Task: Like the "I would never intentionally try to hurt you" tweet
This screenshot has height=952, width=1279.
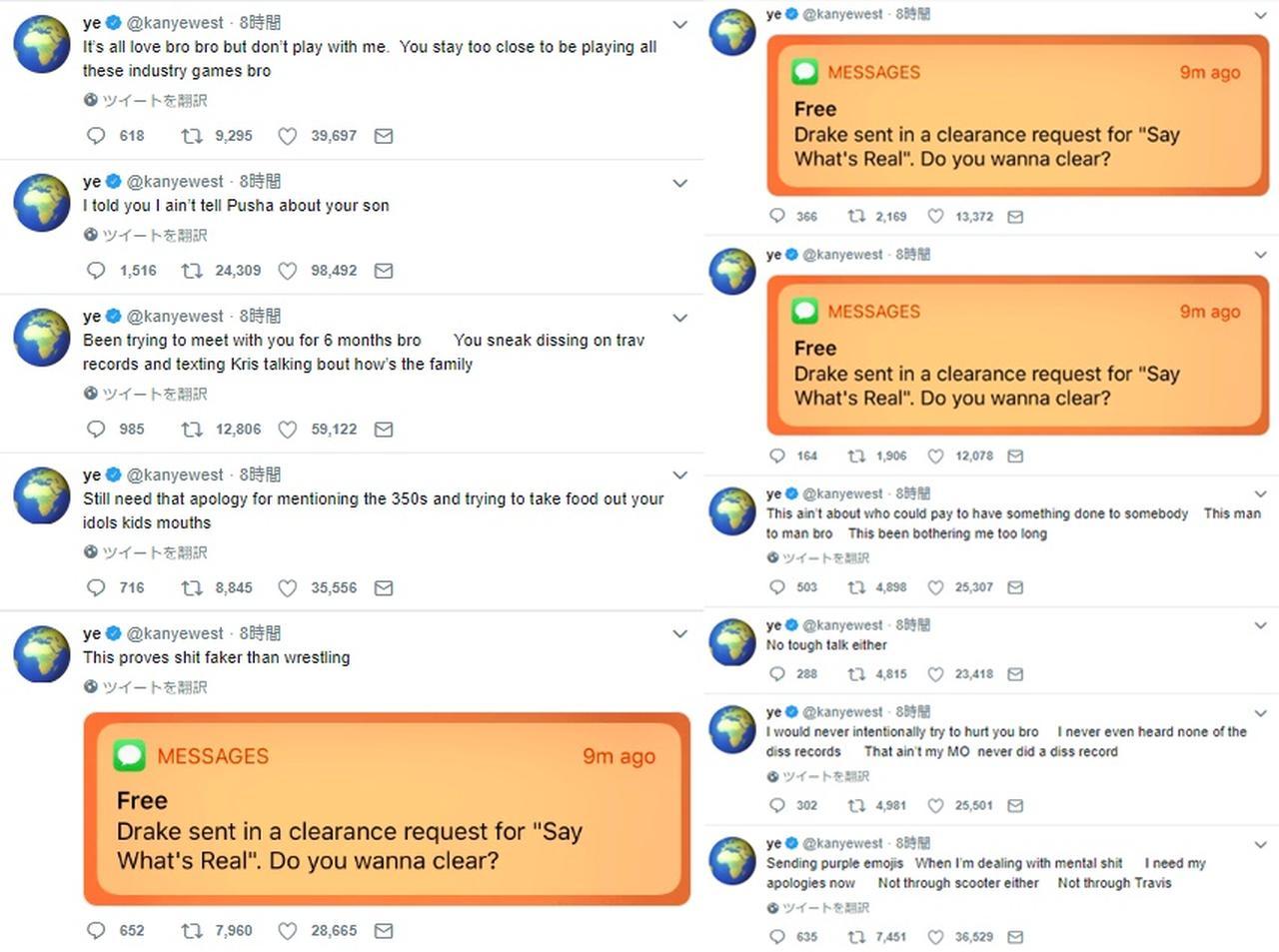Action: (935, 806)
